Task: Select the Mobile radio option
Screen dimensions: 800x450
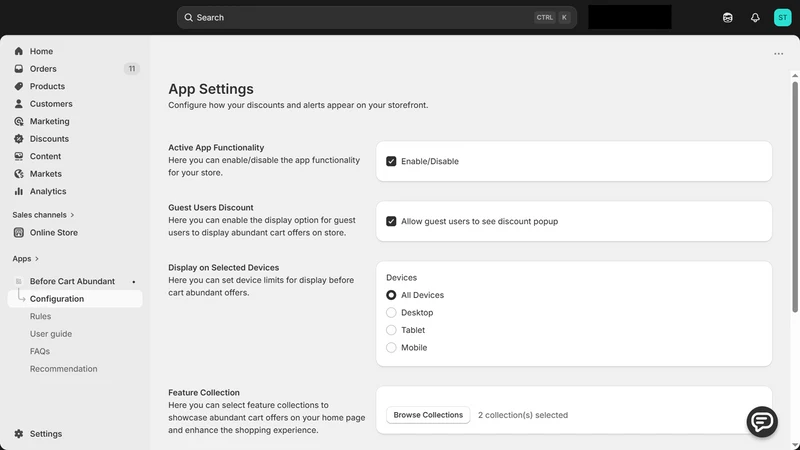Action: pos(391,347)
